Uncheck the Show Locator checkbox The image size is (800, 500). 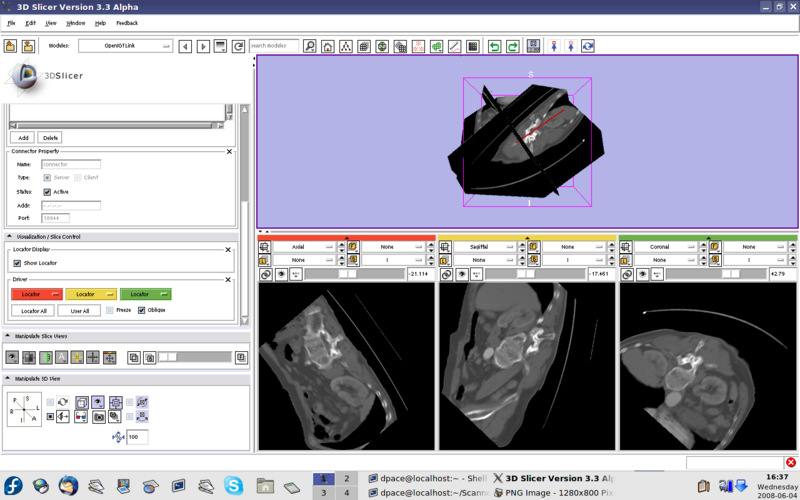(17, 263)
